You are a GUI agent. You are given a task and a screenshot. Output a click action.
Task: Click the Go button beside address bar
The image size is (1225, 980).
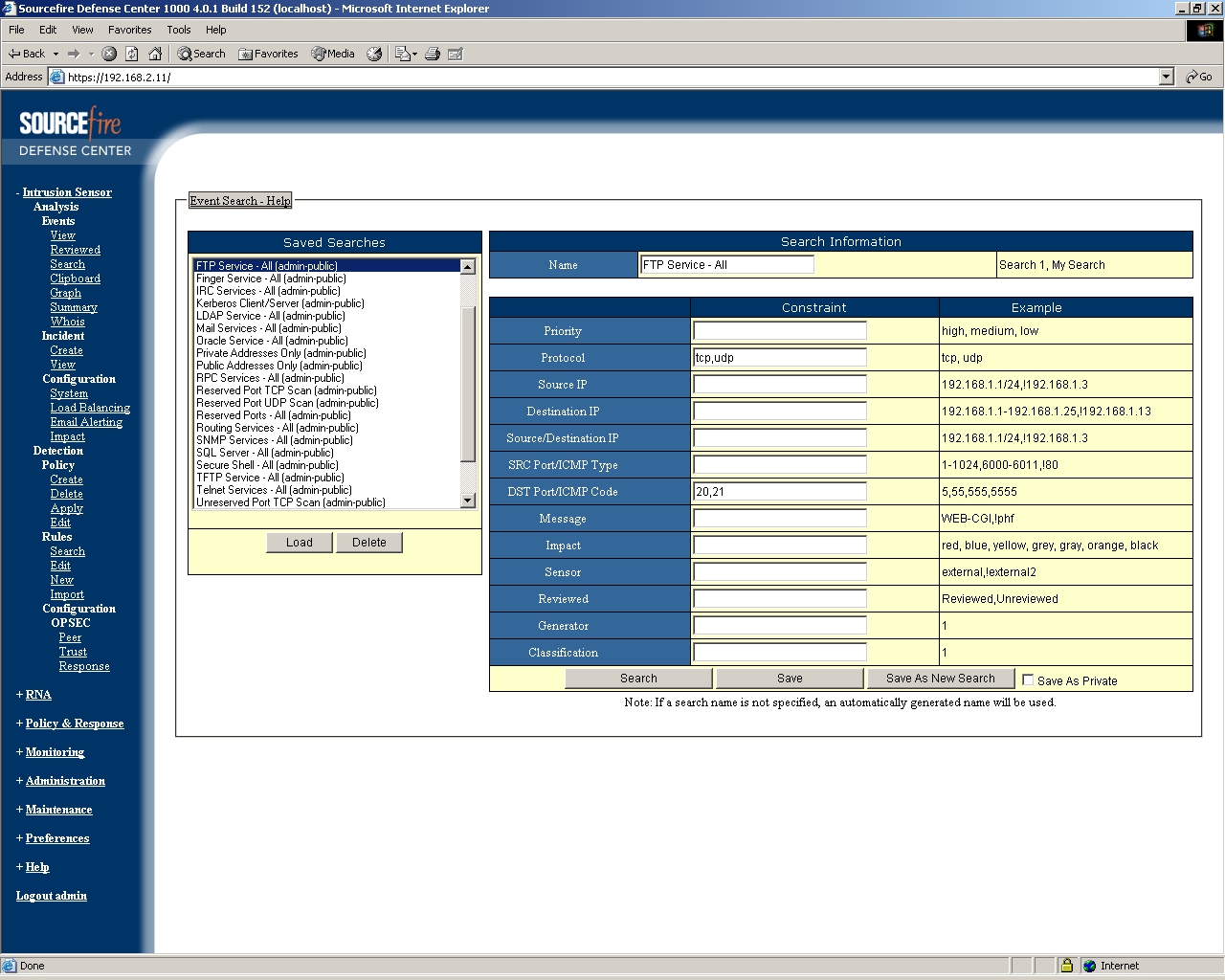coord(1199,77)
